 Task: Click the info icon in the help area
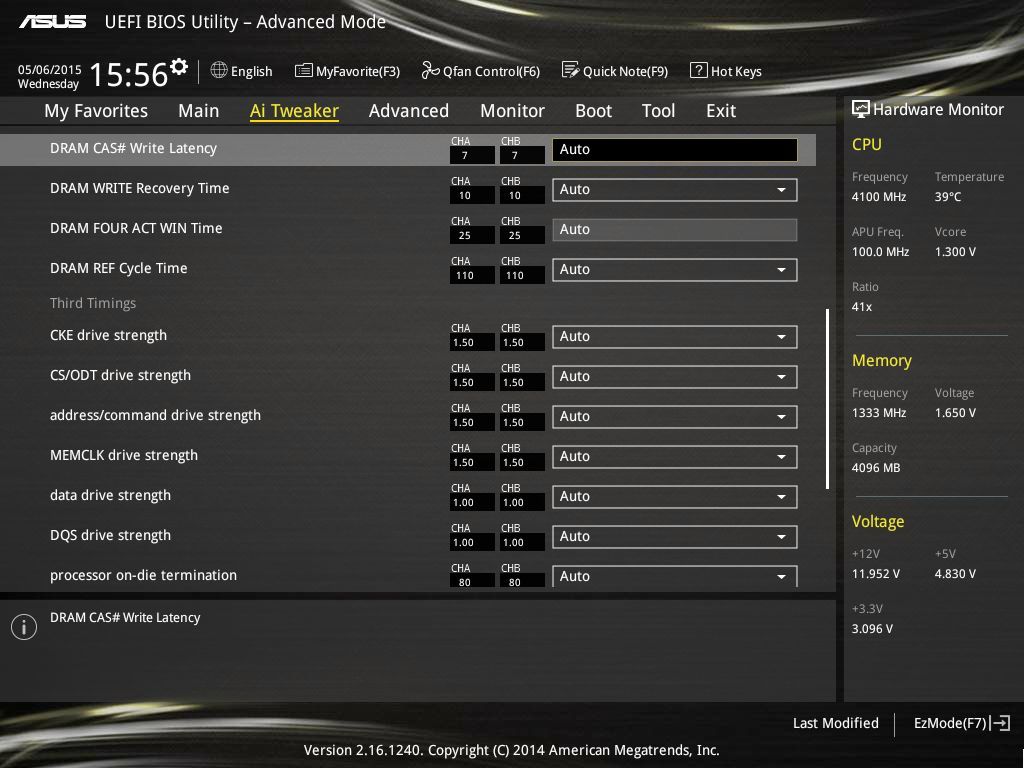(x=24, y=627)
